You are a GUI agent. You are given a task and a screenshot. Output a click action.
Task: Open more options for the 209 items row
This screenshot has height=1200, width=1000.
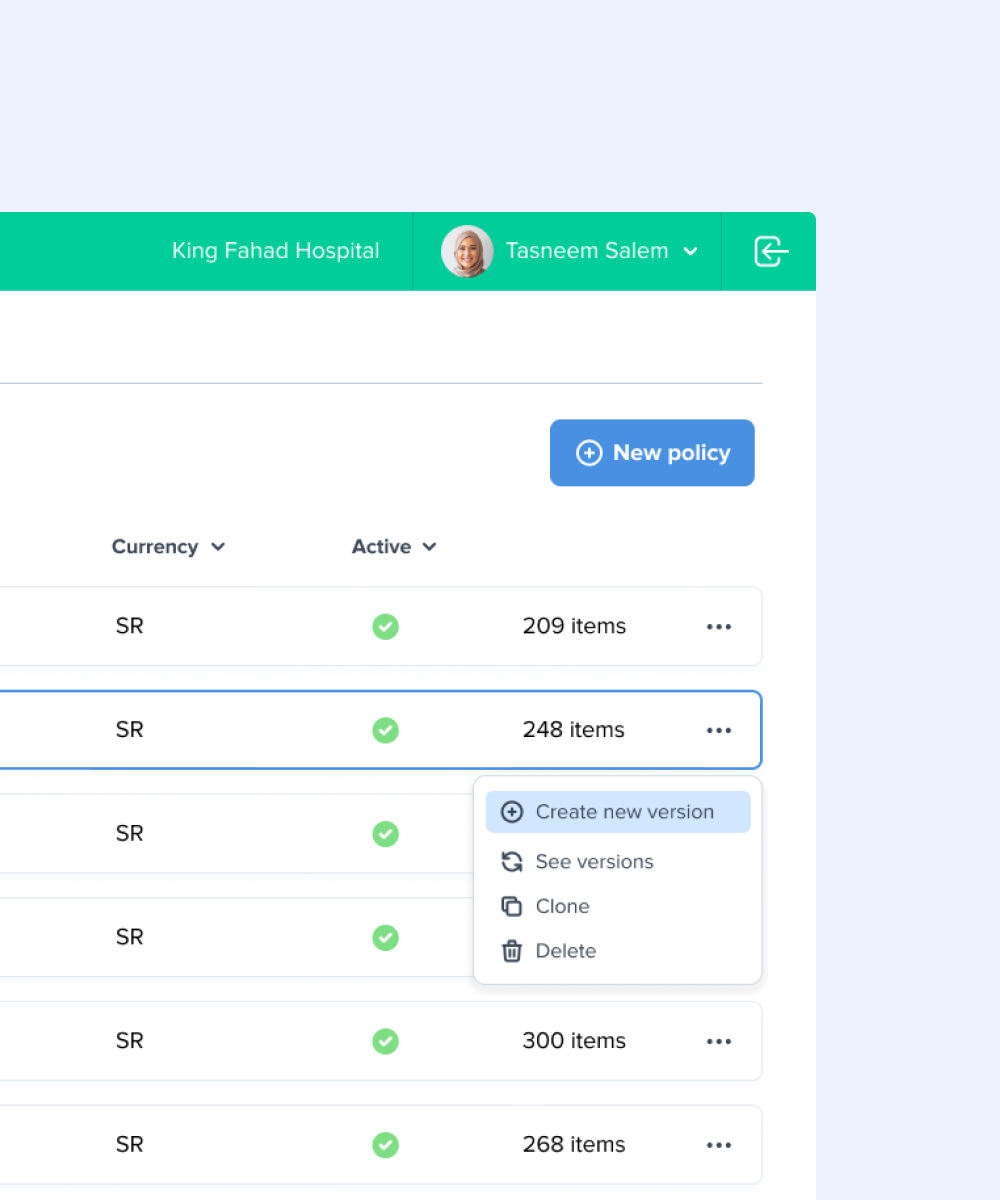click(719, 627)
